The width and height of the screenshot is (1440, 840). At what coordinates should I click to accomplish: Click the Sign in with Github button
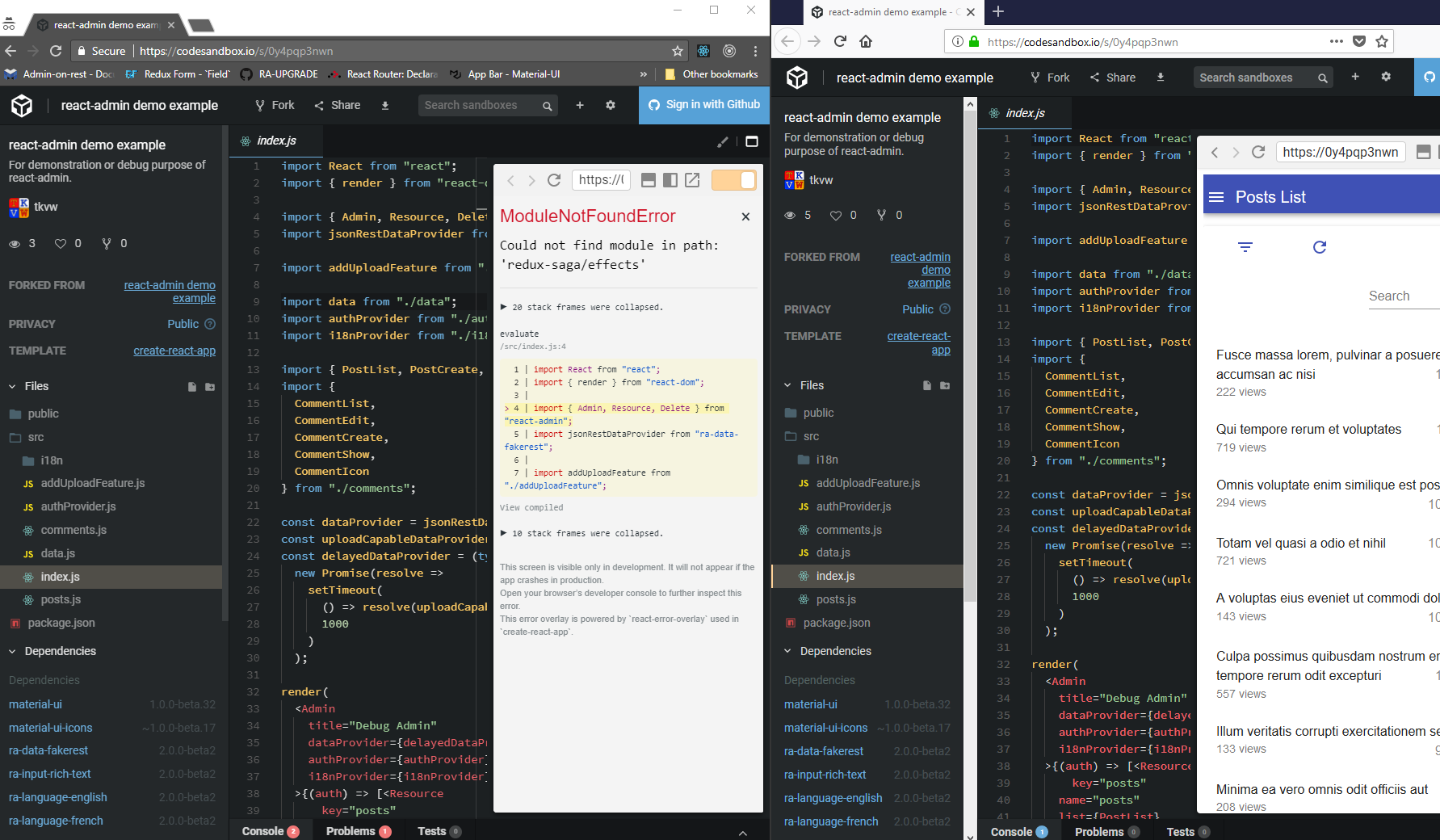(x=703, y=105)
